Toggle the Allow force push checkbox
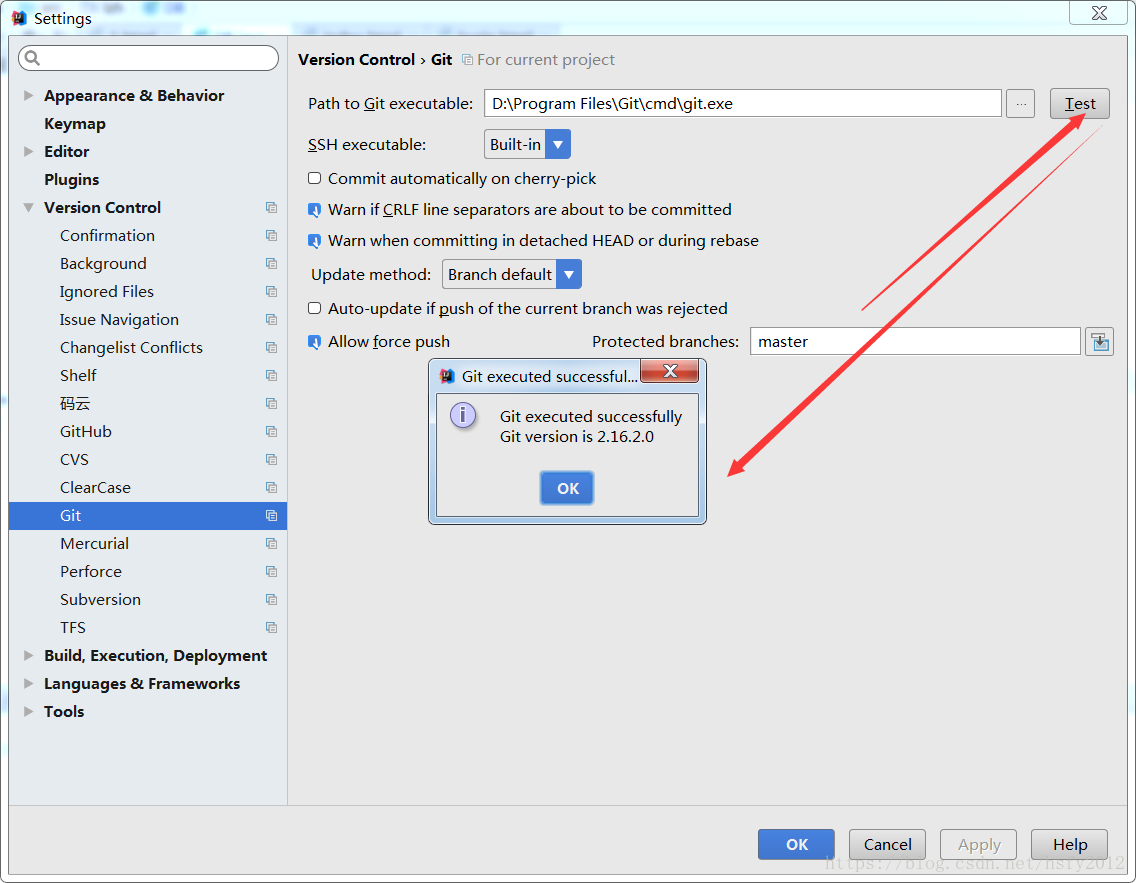 (314, 342)
